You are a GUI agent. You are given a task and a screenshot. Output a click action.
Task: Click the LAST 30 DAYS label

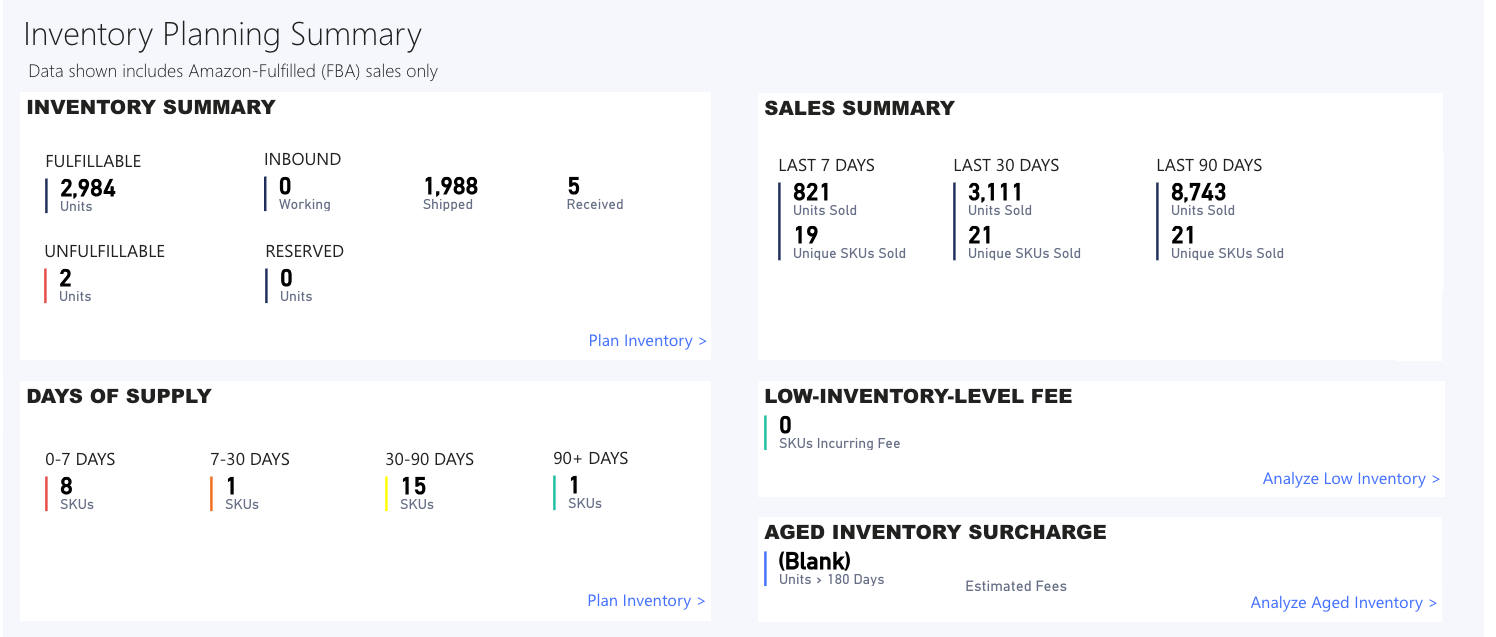point(1006,165)
